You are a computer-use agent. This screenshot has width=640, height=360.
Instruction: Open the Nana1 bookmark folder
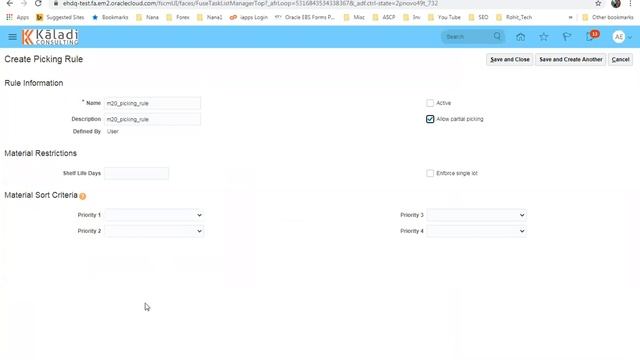pos(210,18)
